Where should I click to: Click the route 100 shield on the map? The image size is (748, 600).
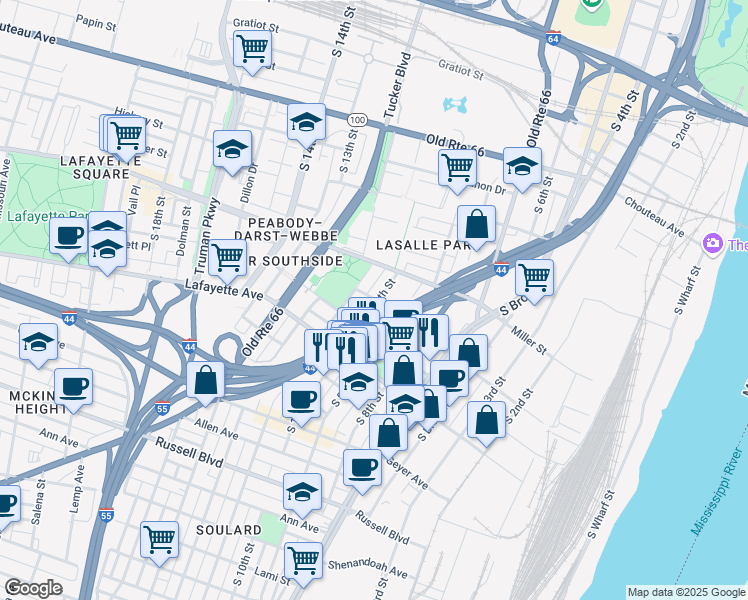point(357,120)
